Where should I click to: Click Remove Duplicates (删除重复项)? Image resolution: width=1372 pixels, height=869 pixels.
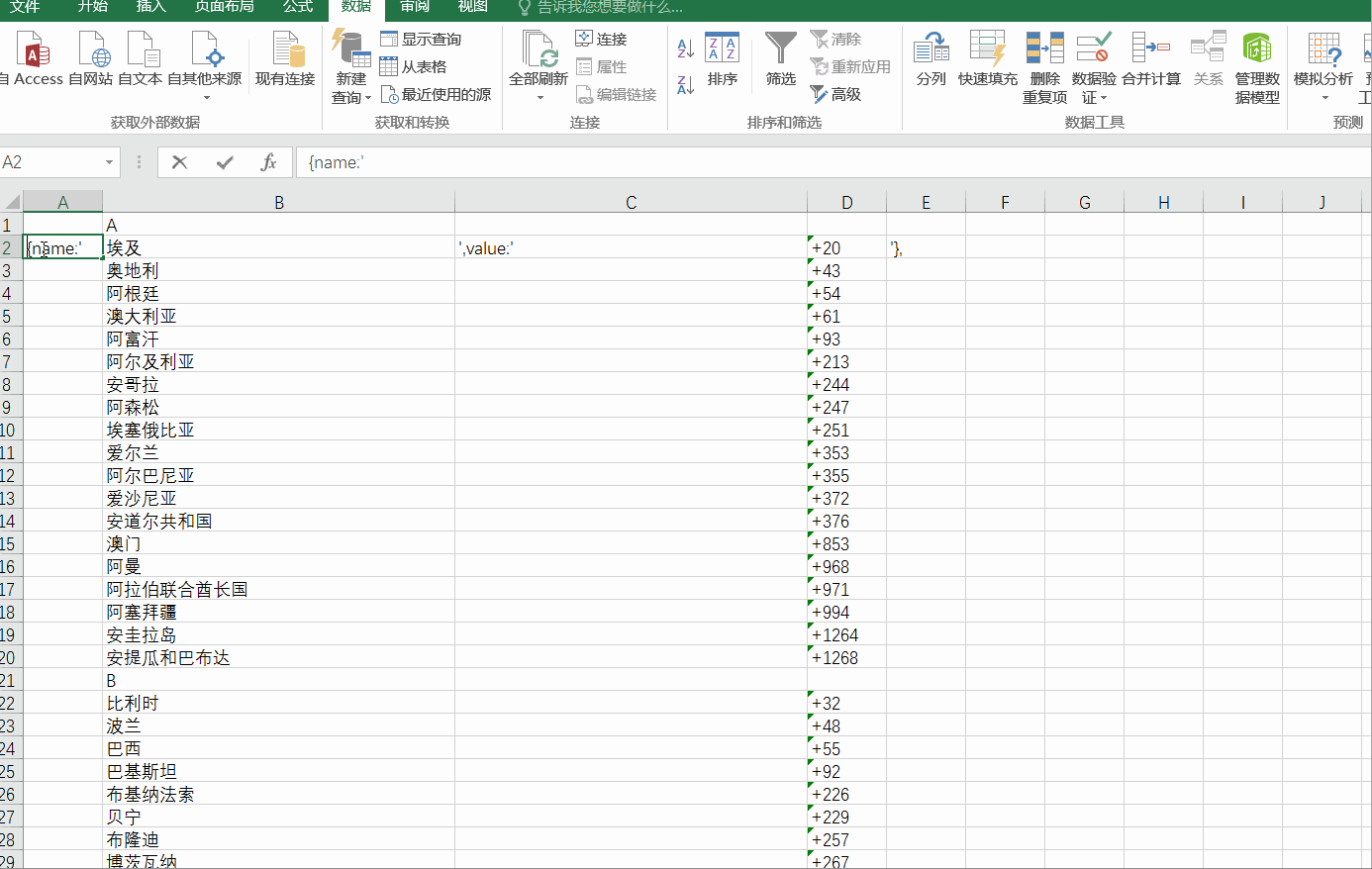click(1045, 67)
